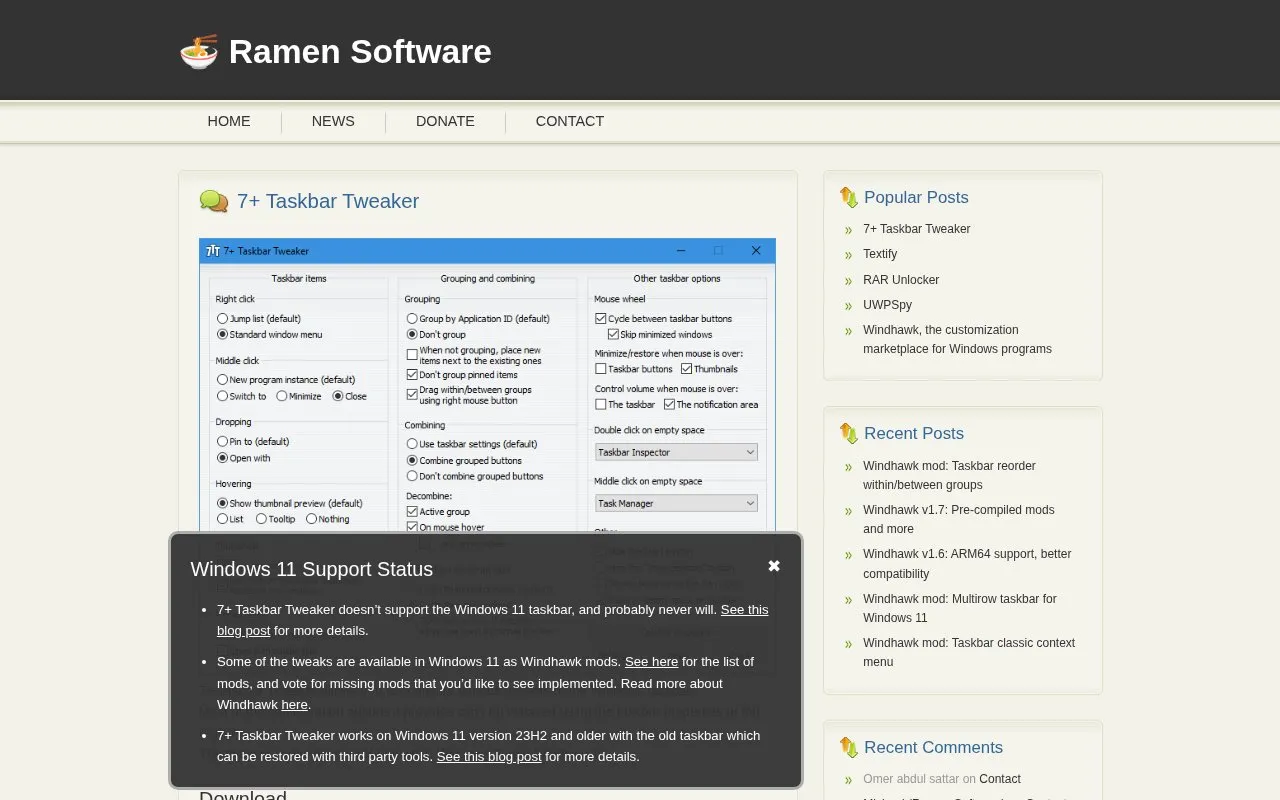Open the DONATE page
Viewport: 1280px width, 800px height.
[x=445, y=121]
